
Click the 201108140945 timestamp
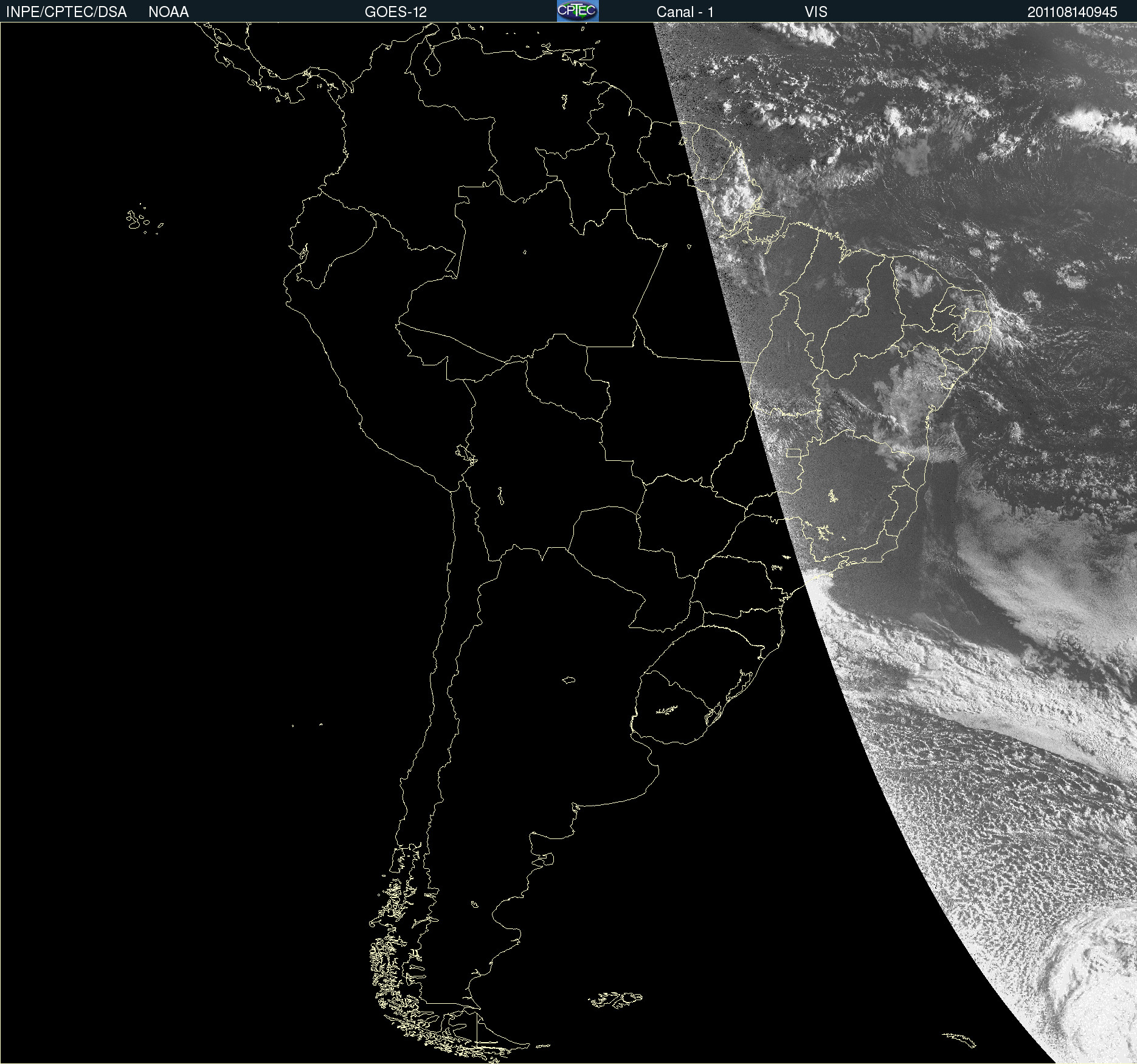1073,12
